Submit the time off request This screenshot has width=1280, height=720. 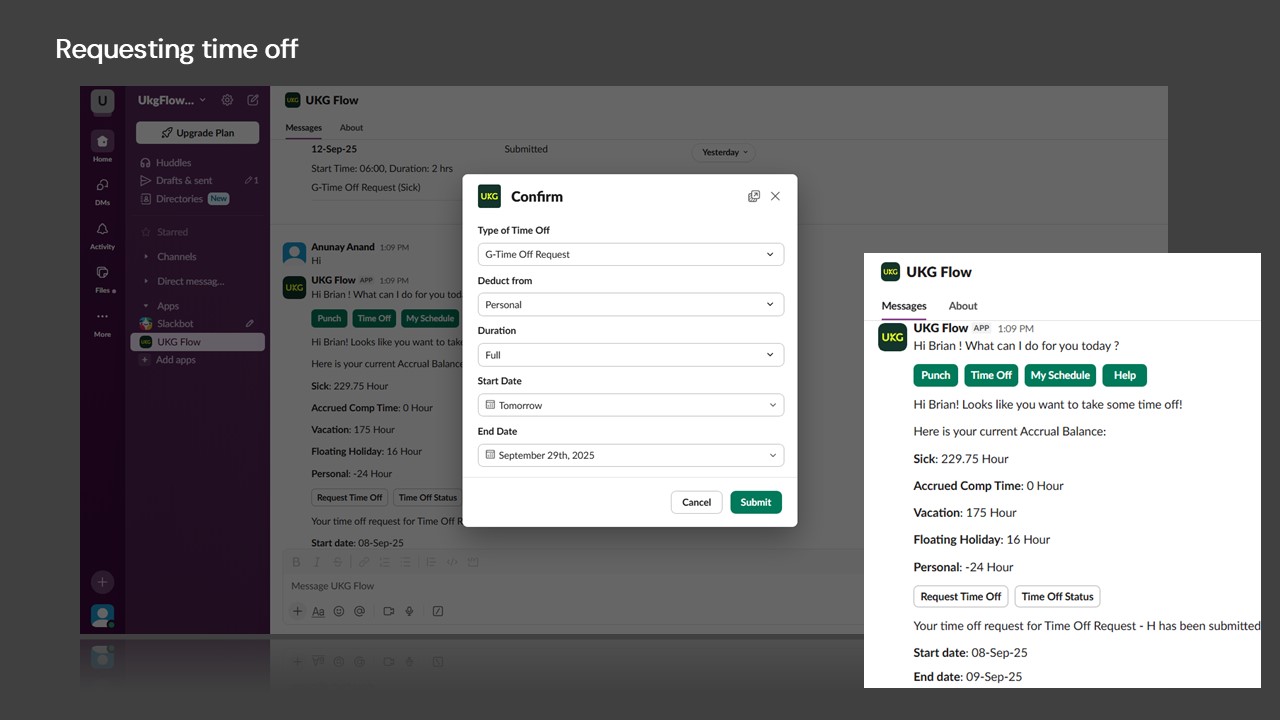tap(755, 502)
